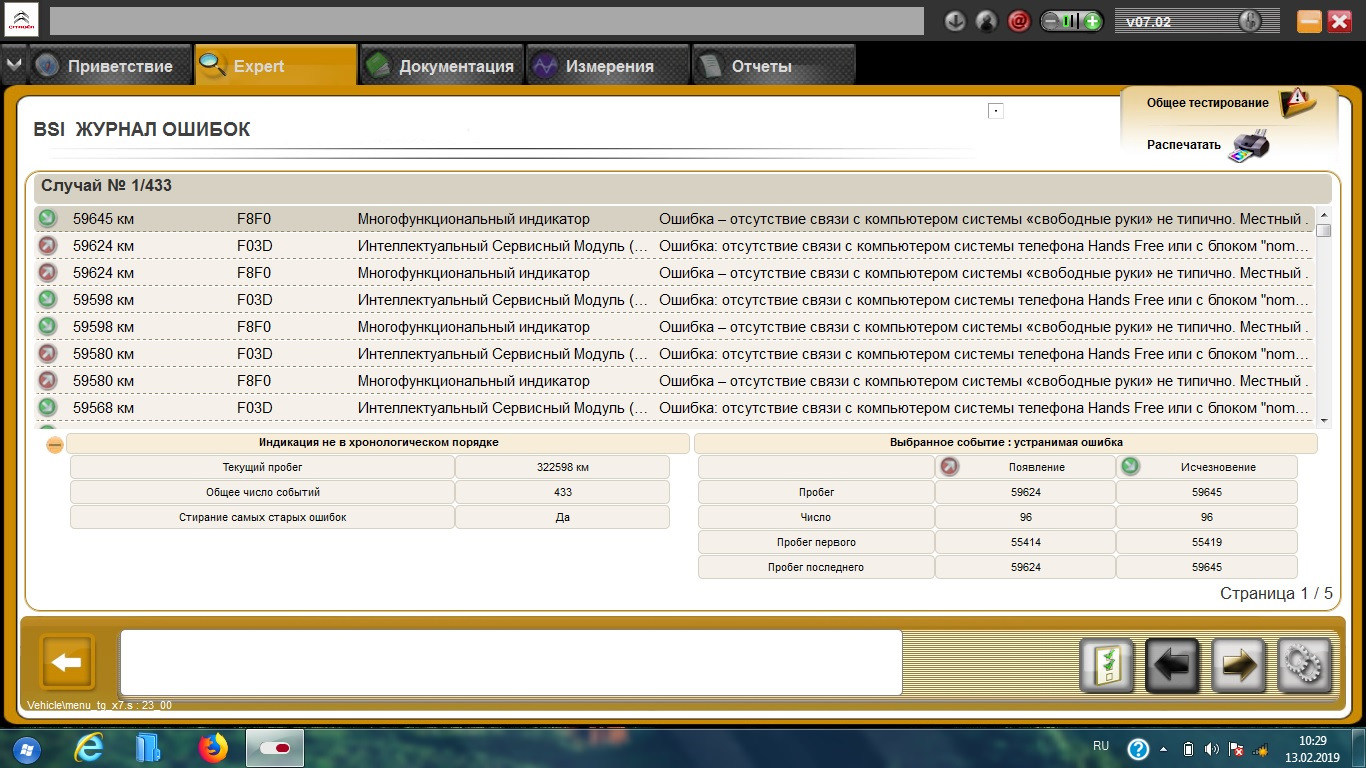
Task: Click the red @ icon in top bar
Action: tap(1019, 21)
